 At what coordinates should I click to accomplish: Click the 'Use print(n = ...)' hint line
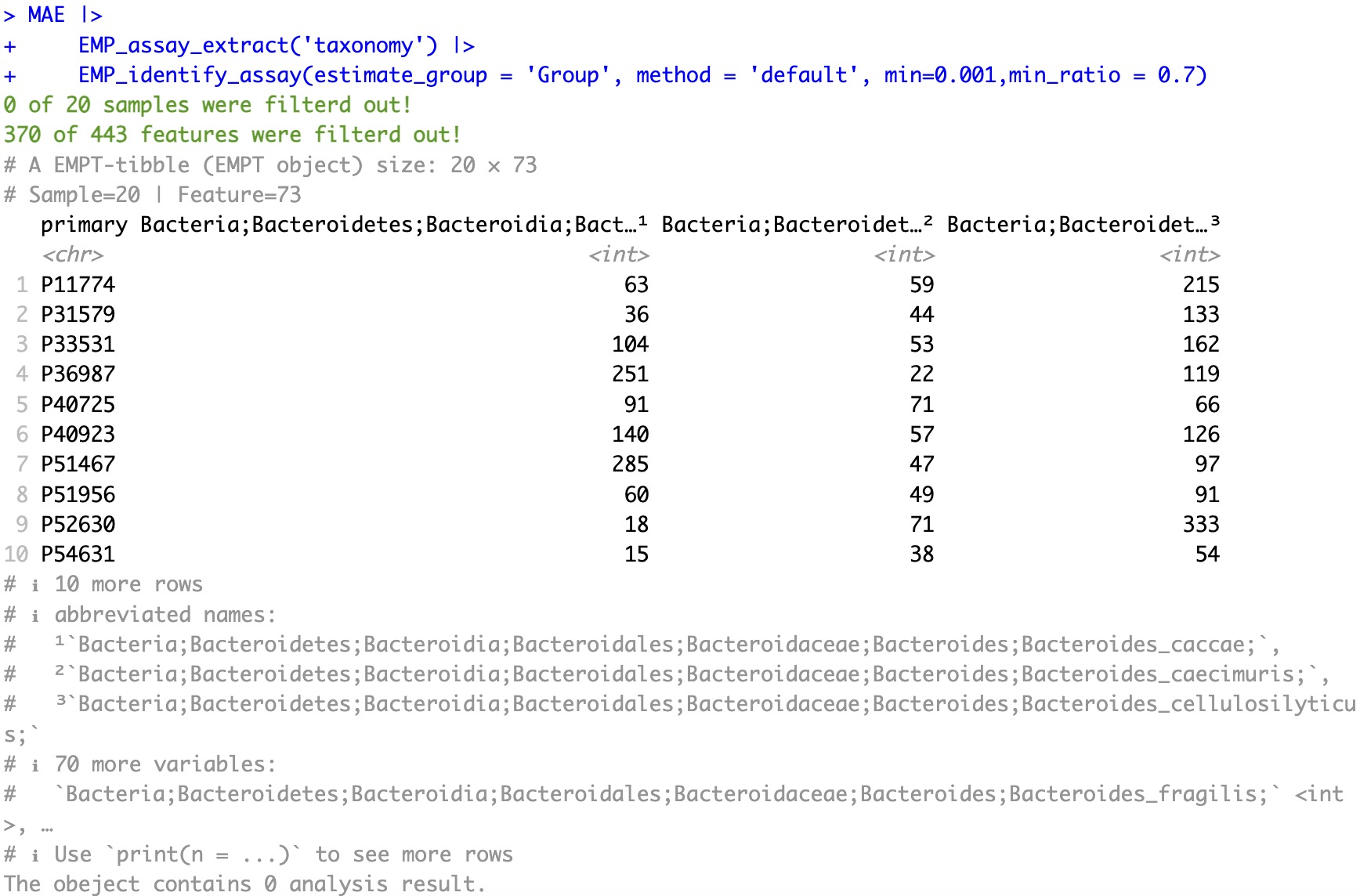click(x=282, y=854)
